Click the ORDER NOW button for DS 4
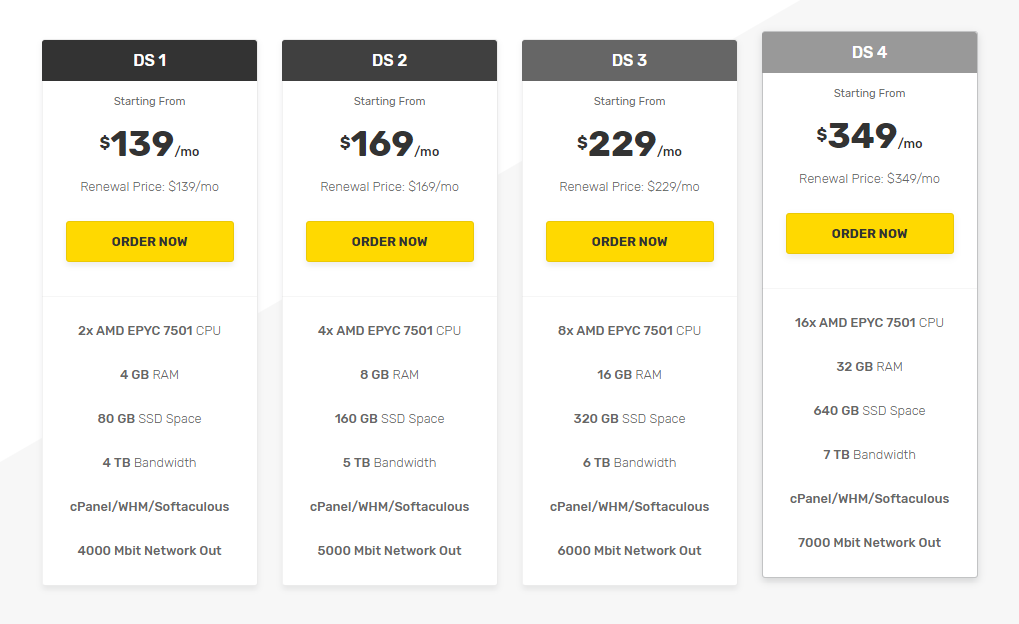 [x=869, y=233]
